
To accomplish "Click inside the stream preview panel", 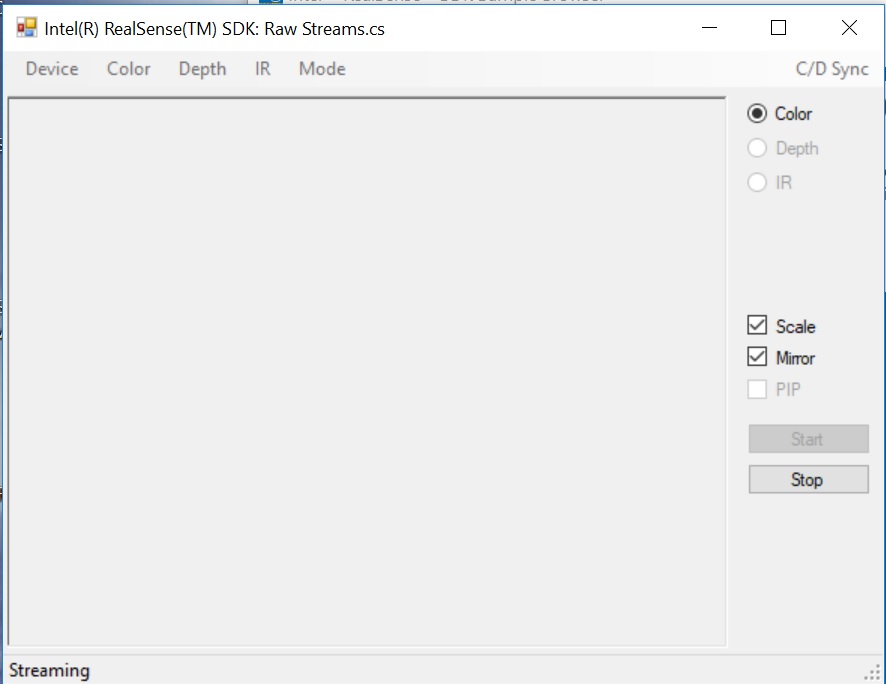I will 366,372.
